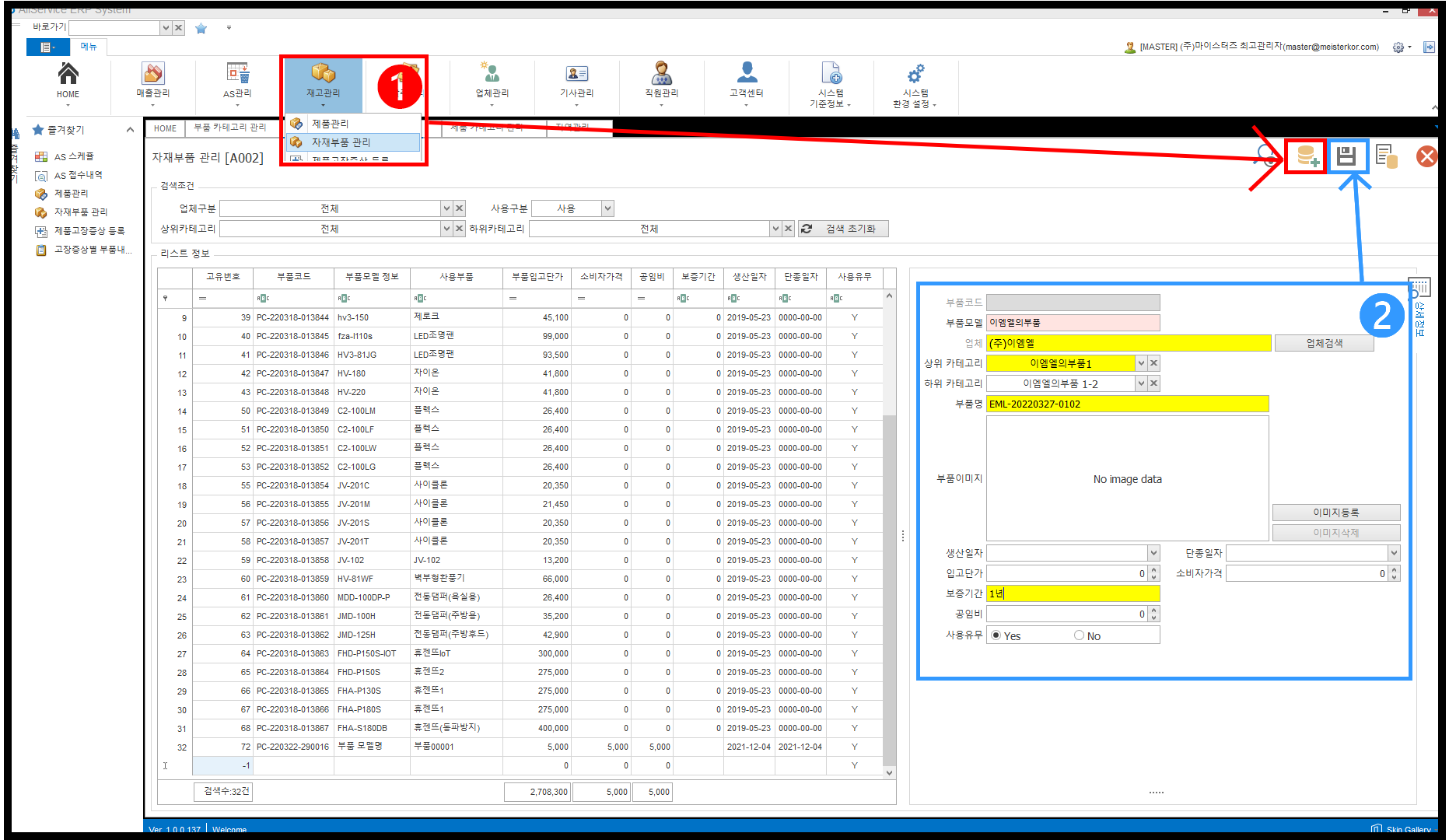Sort by 부품코드 column header

(293, 277)
